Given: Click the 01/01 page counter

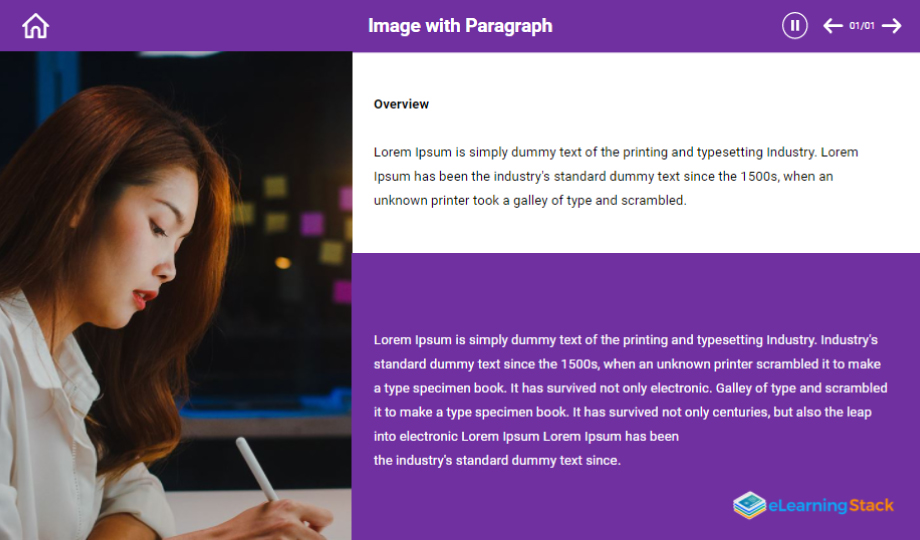Looking at the screenshot, I should (862, 26).
